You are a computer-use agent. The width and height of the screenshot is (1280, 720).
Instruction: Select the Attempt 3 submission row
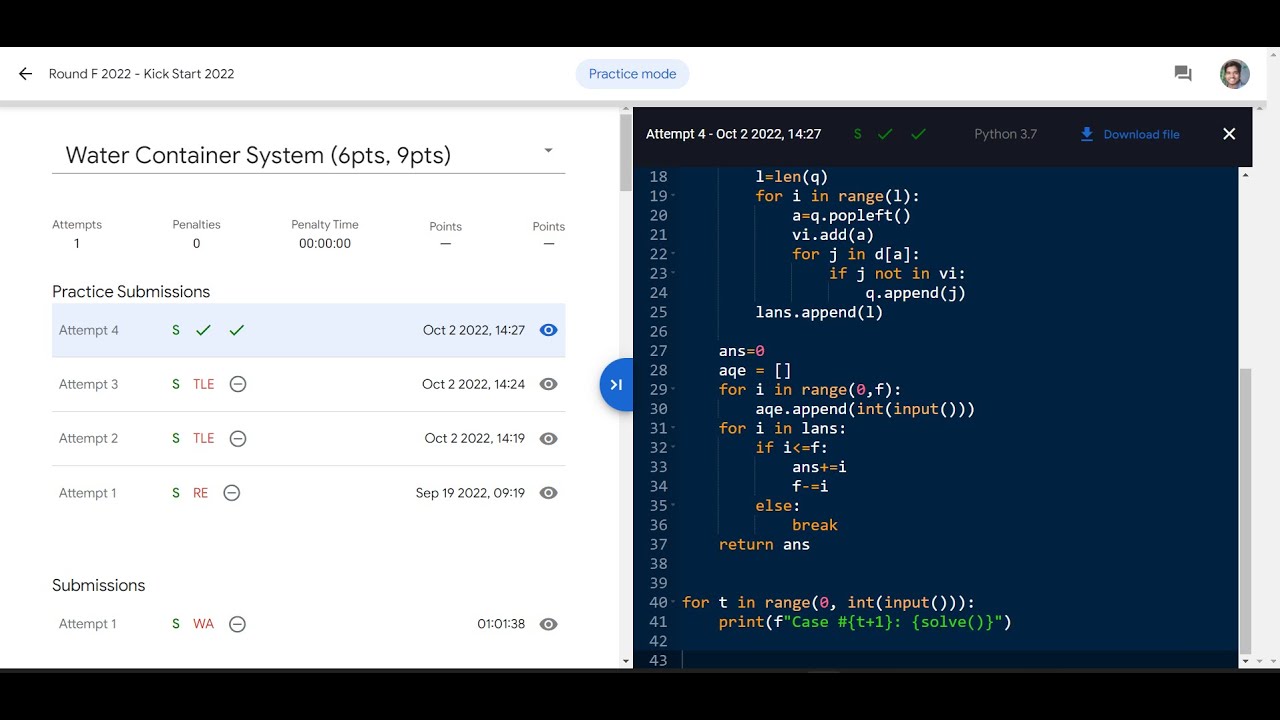click(308, 384)
